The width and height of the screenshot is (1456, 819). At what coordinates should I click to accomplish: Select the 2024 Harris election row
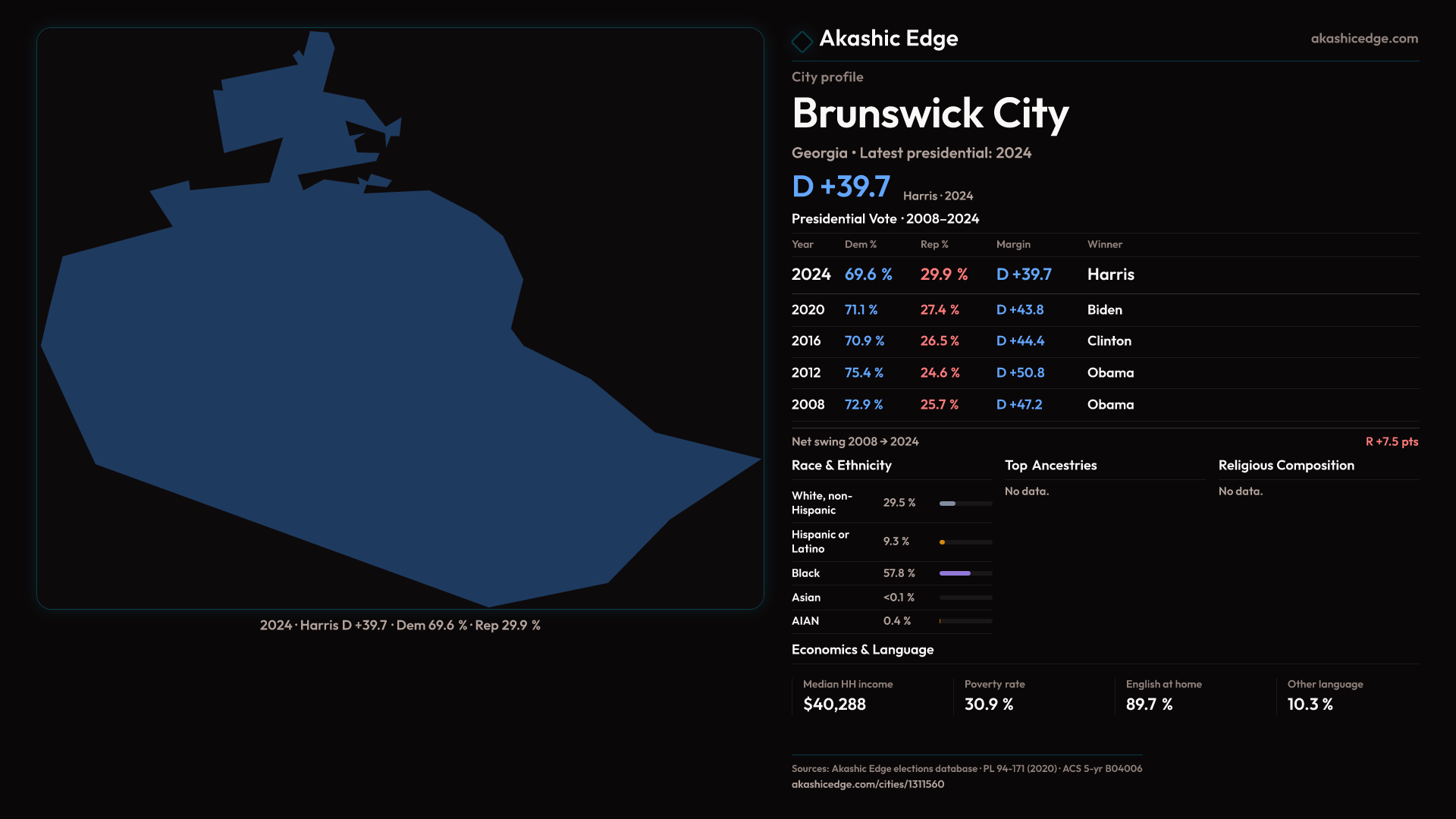[1104, 275]
